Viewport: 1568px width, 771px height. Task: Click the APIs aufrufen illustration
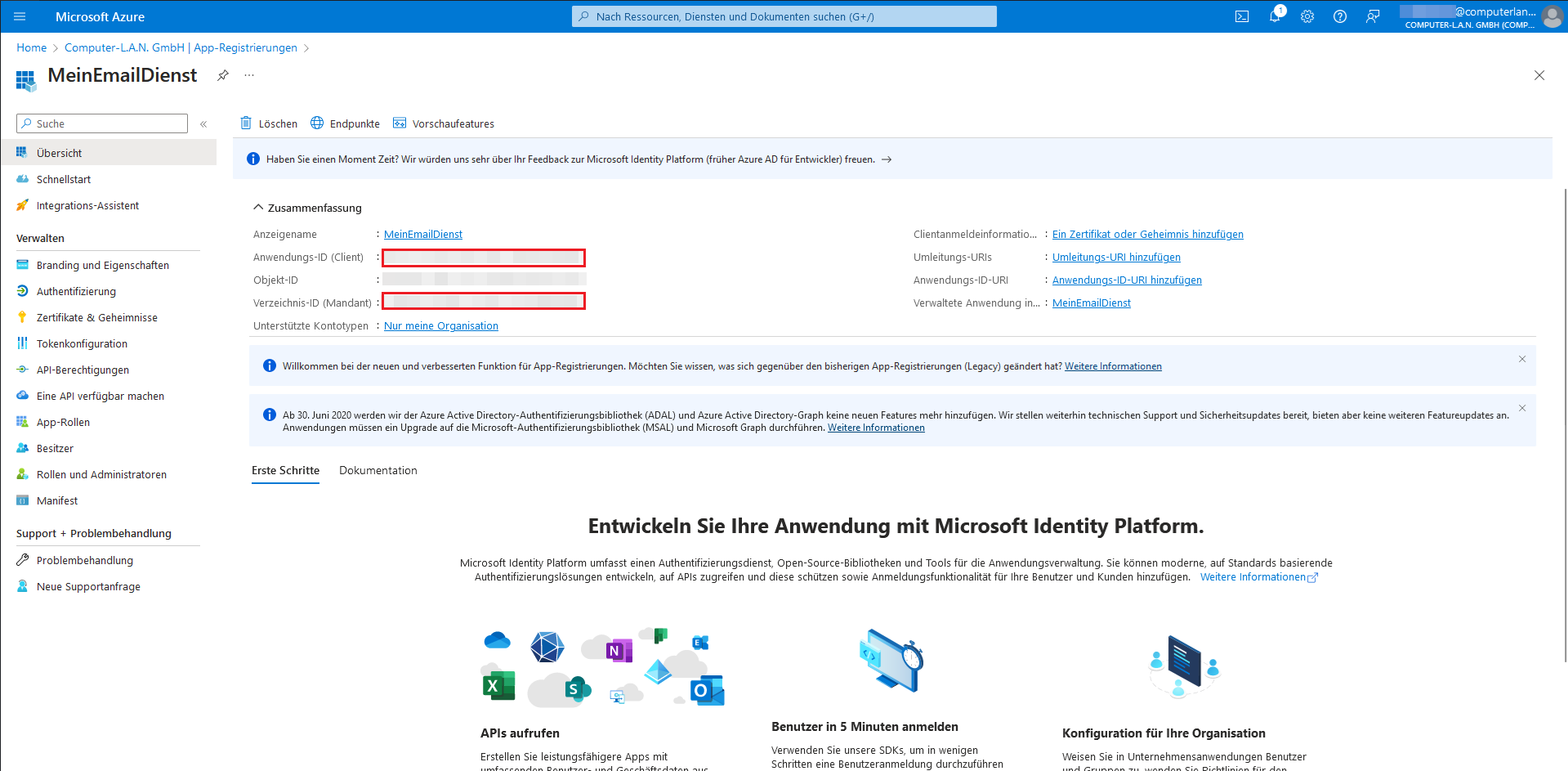click(603, 667)
